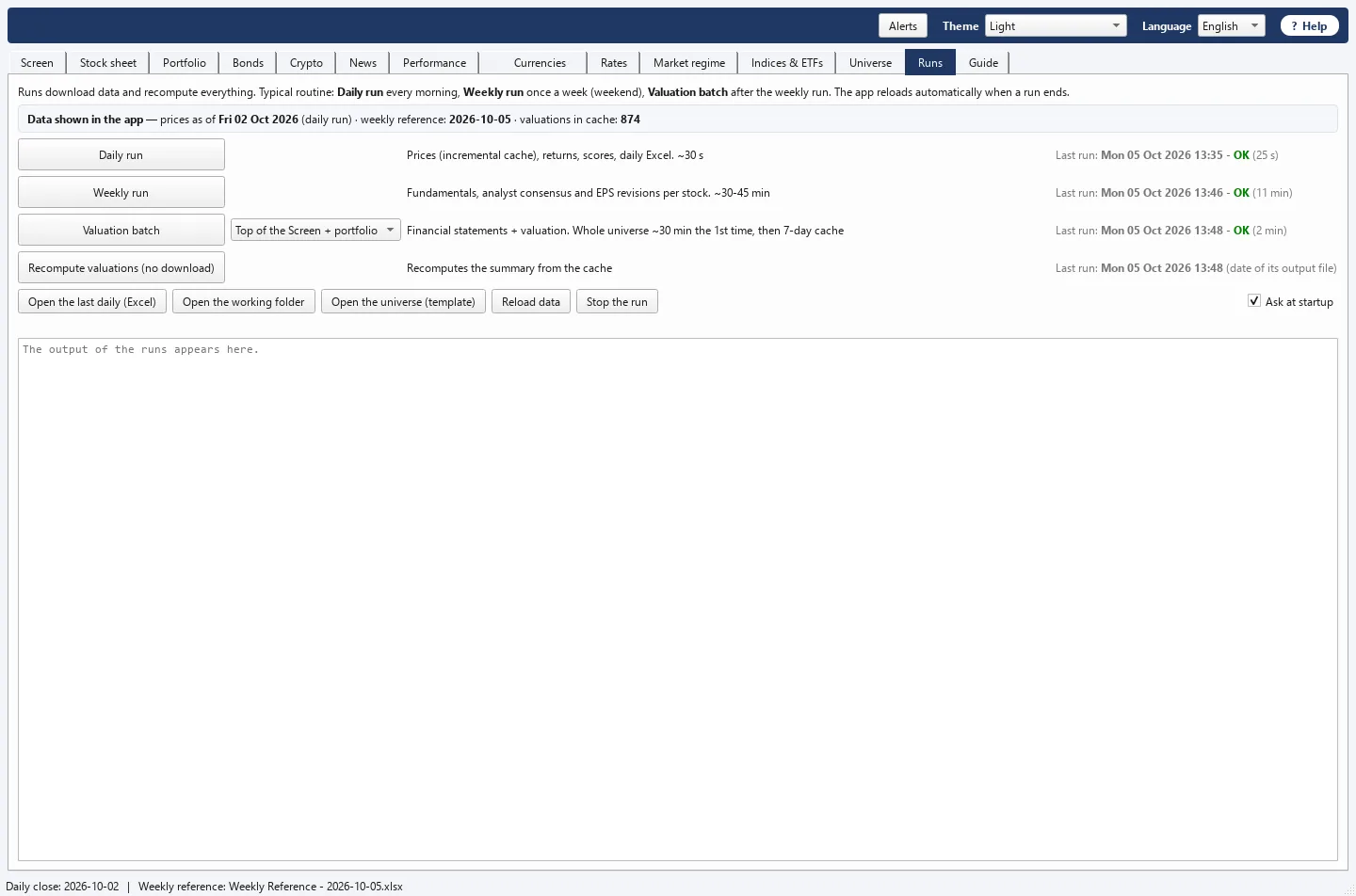Switch to Indices & ETFs tab

point(787,63)
